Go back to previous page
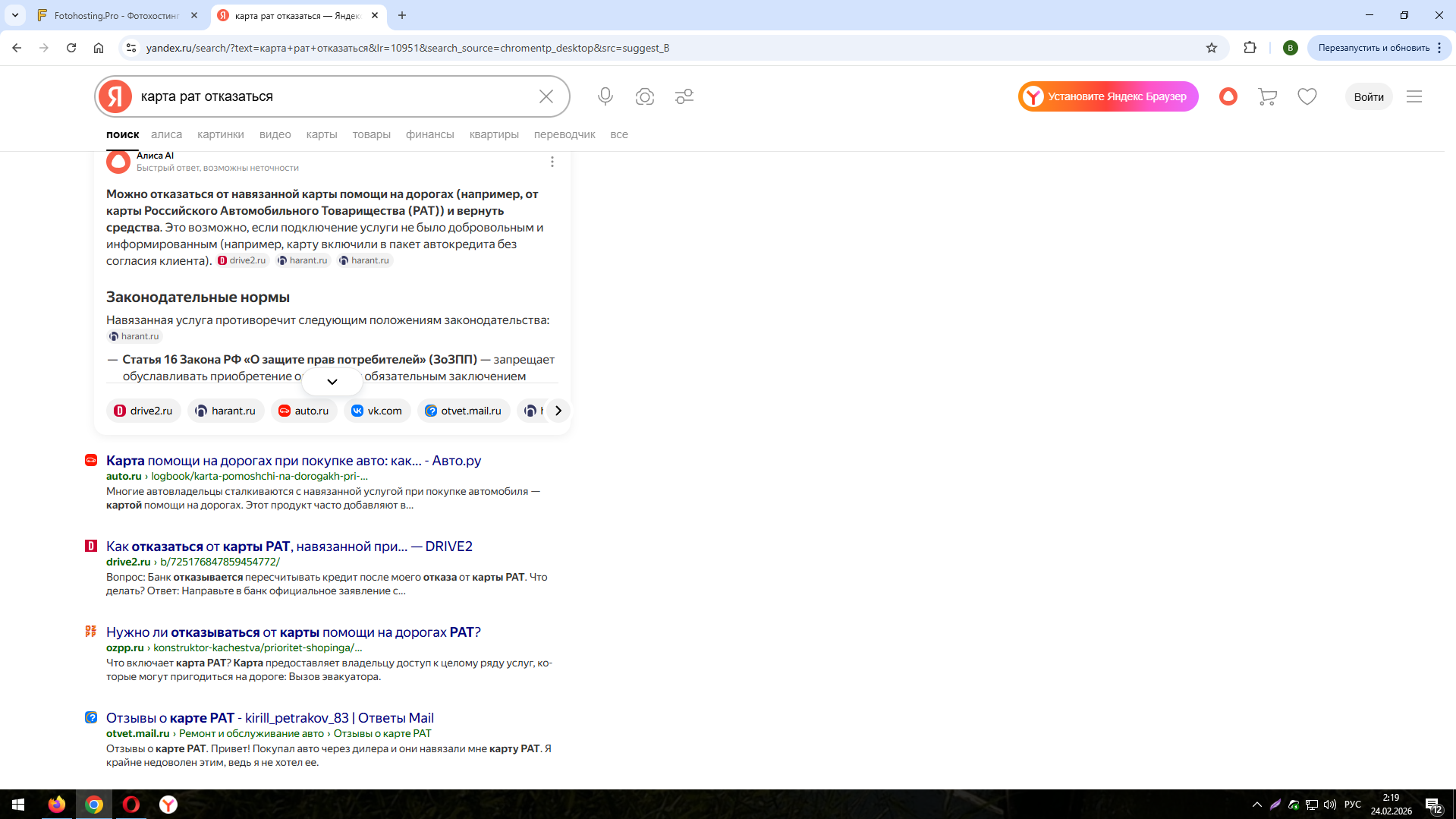The height and width of the screenshot is (819, 1456). coord(17,48)
